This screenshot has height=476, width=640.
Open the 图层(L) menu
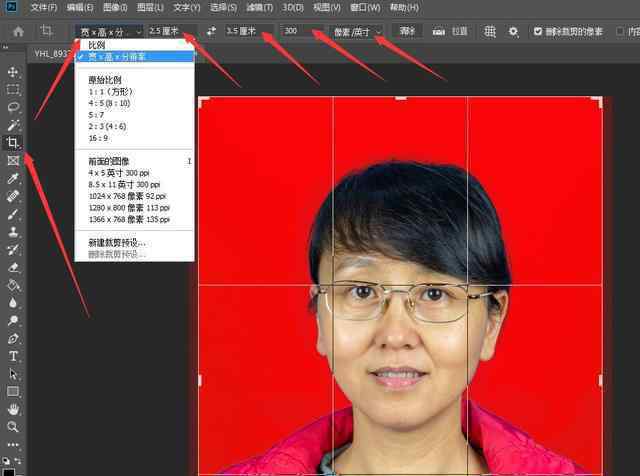[x=150, y=7]
